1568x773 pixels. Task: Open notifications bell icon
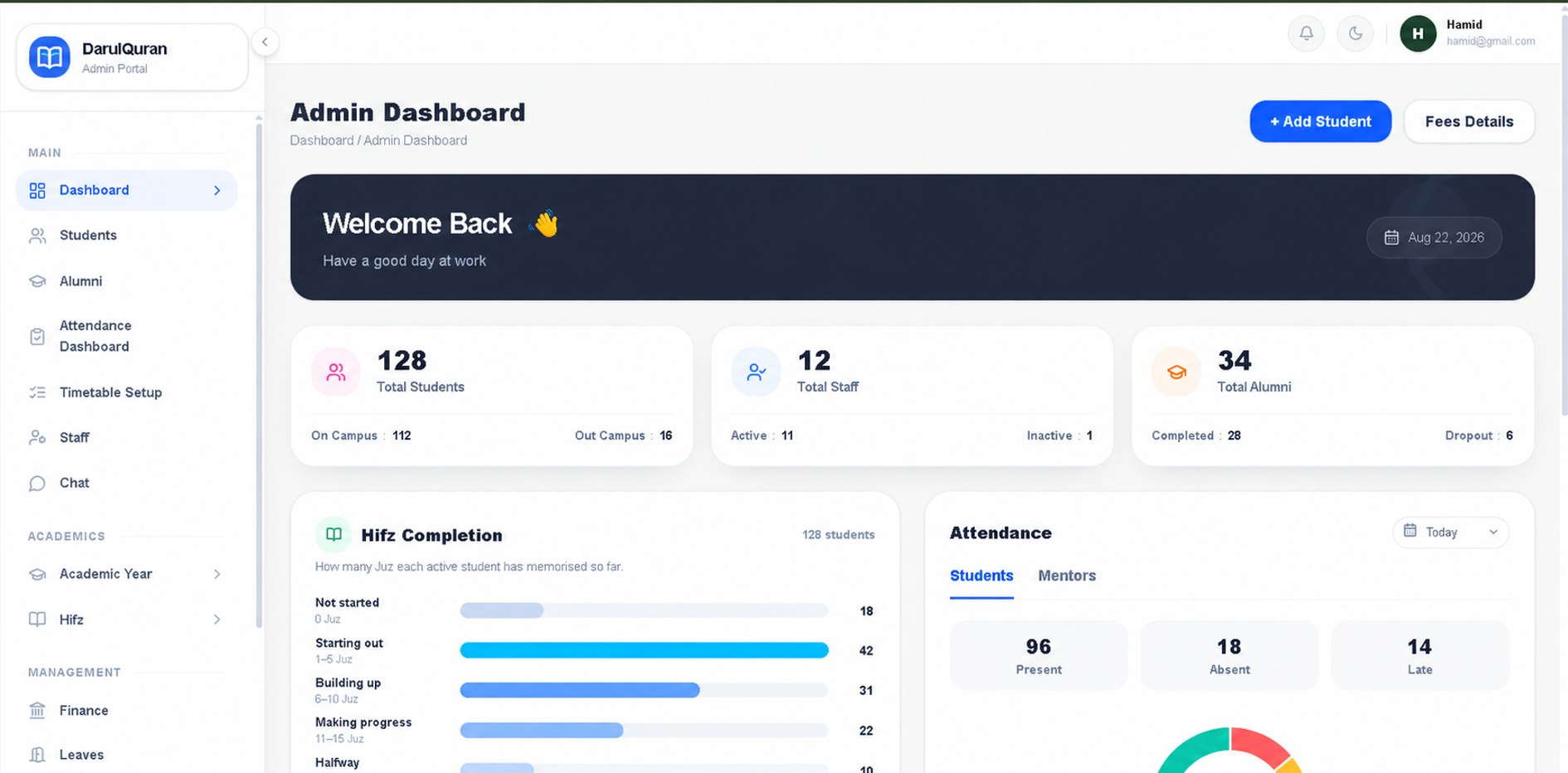click(x=1306, y=34)
